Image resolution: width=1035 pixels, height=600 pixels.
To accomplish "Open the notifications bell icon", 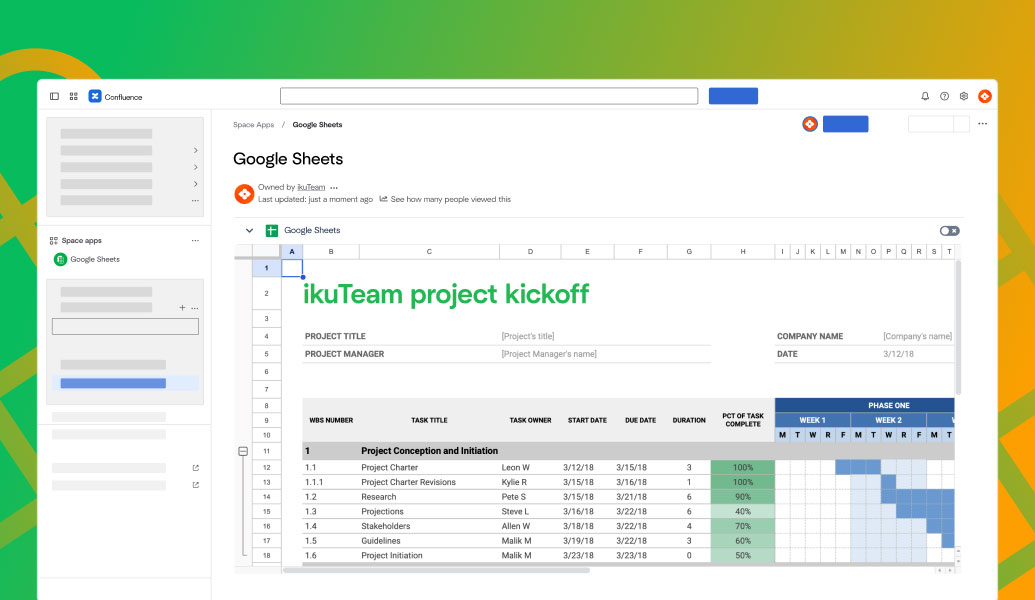I will coord(924,96).
